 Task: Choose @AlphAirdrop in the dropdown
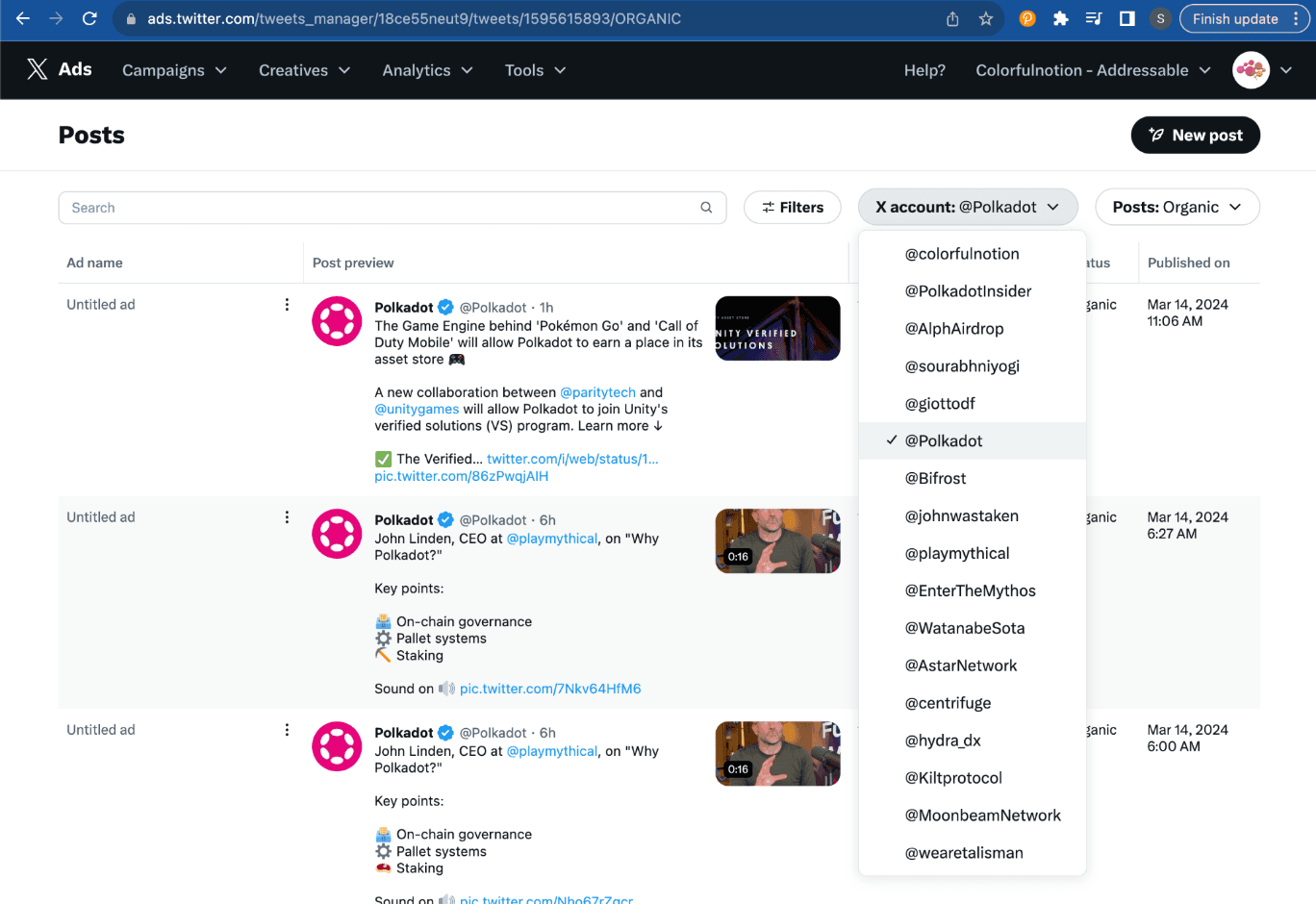click(x=973, y=329)
